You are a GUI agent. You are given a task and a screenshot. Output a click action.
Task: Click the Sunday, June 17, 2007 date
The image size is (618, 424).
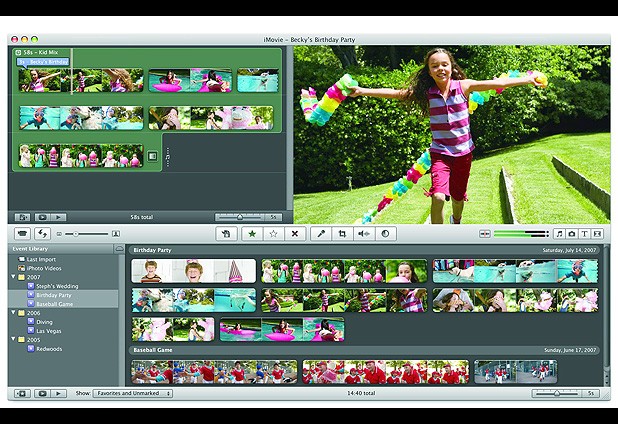(x=570, y=350)
